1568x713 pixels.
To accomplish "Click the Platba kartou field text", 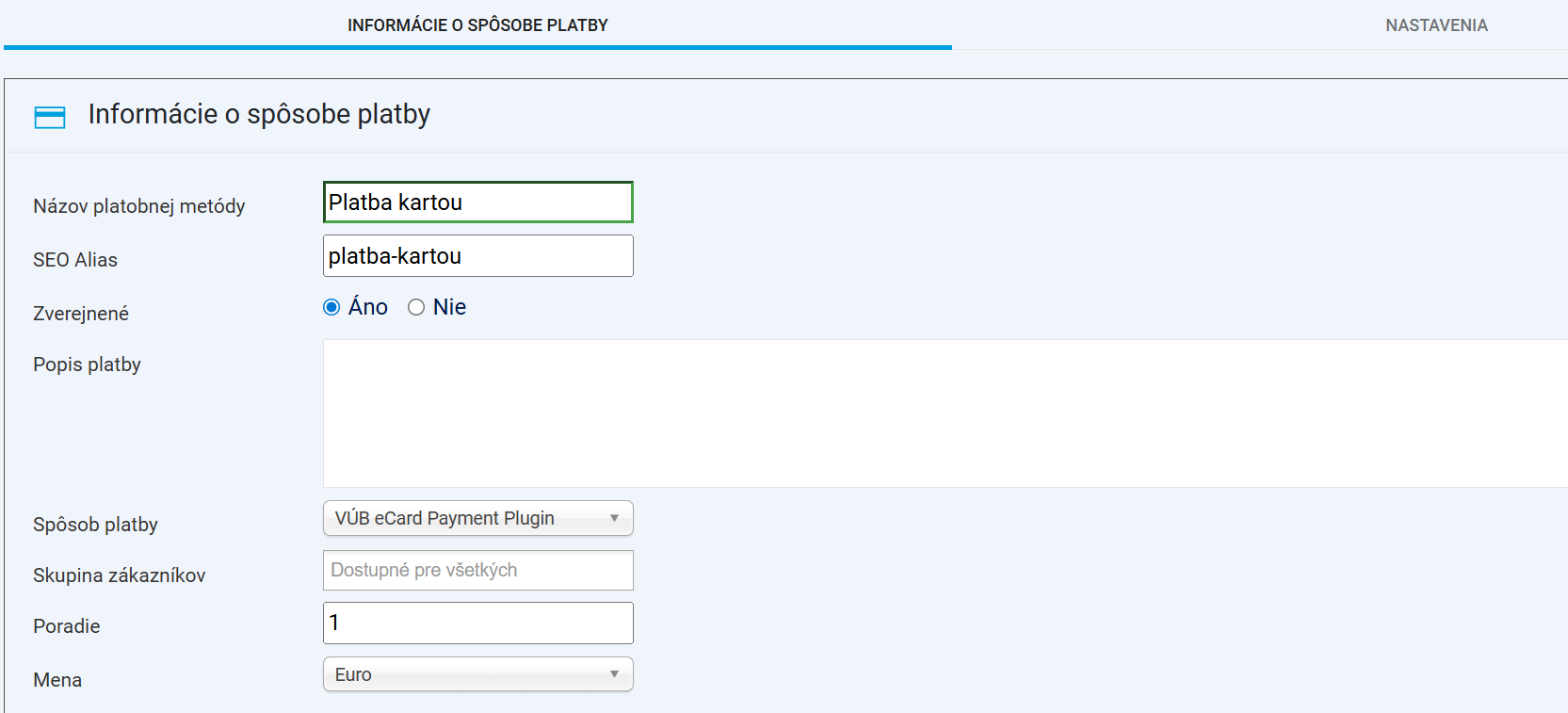I will pyautogui.click(x=395, y=202).
